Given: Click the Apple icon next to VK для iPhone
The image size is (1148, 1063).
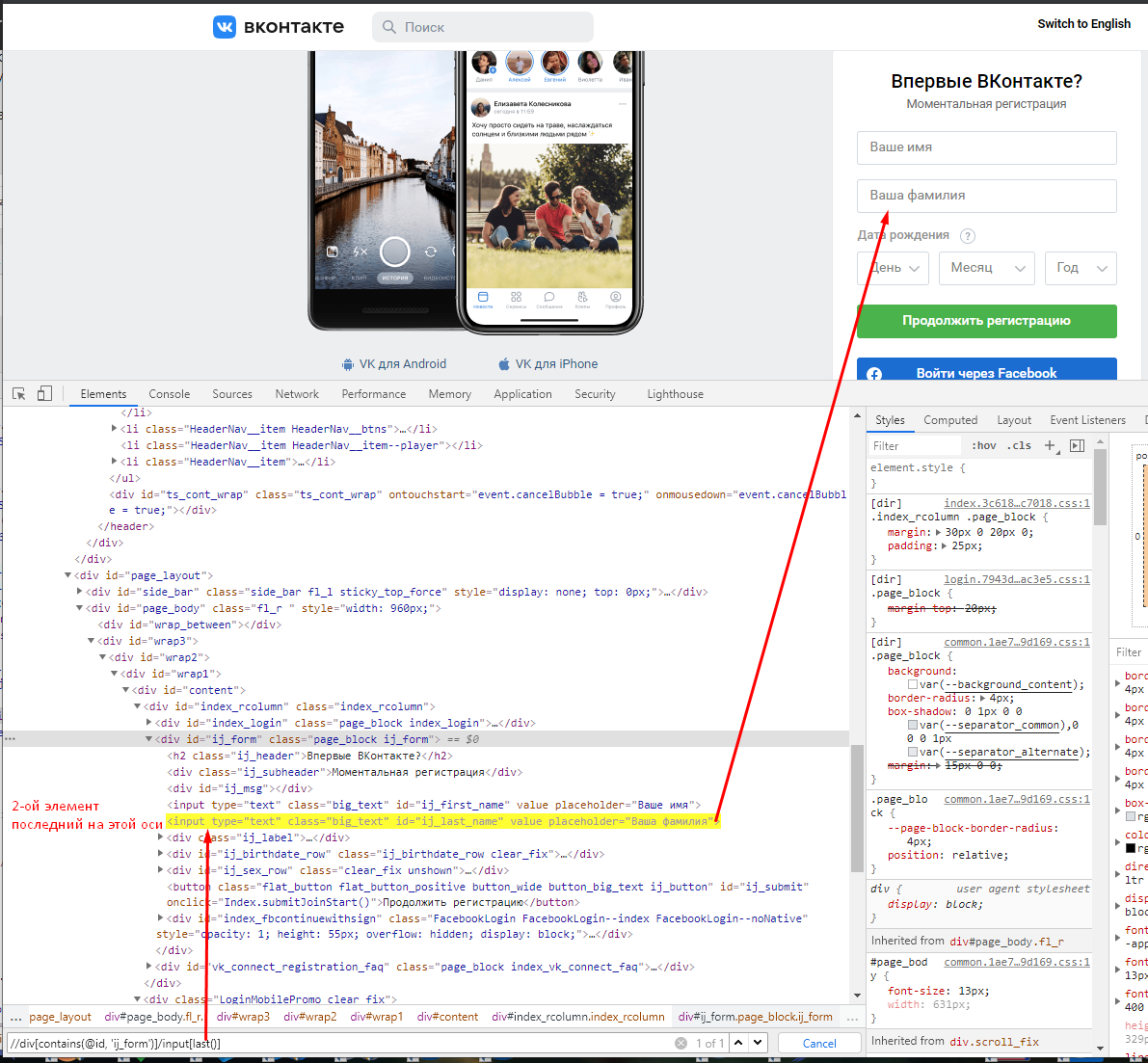Looking at the screenshot, I should pyautogui.click(x=504, y=364).
